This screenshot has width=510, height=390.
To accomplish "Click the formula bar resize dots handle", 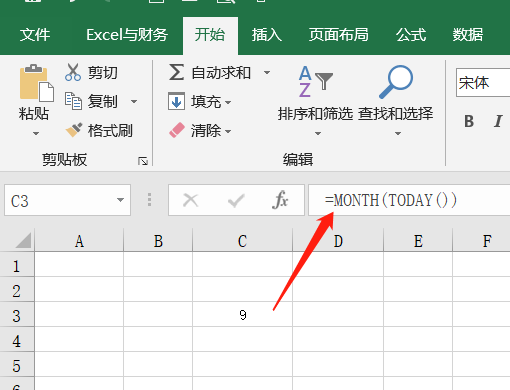I will [149, 200].
